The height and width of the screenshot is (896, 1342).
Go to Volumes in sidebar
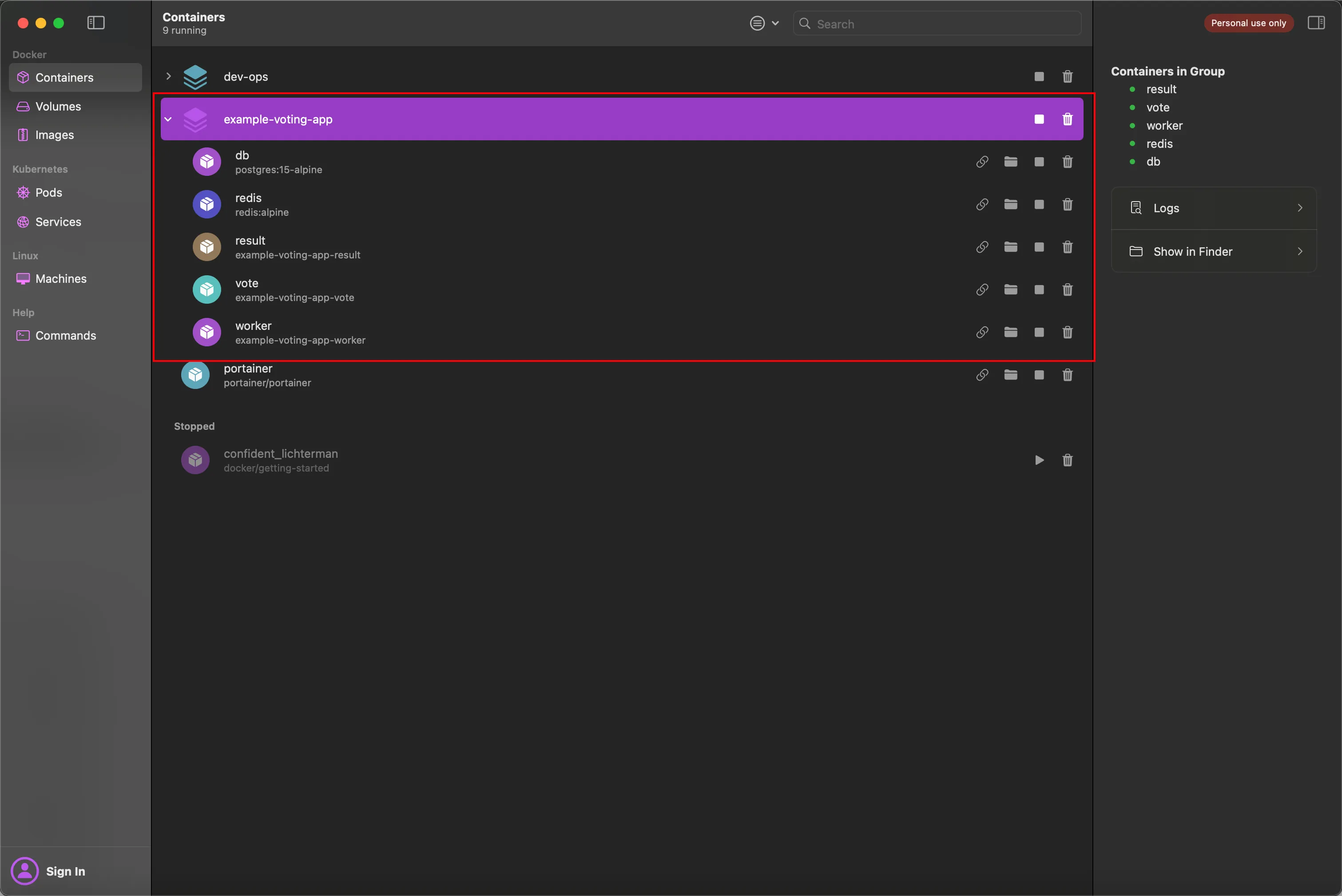coord(75,106)
